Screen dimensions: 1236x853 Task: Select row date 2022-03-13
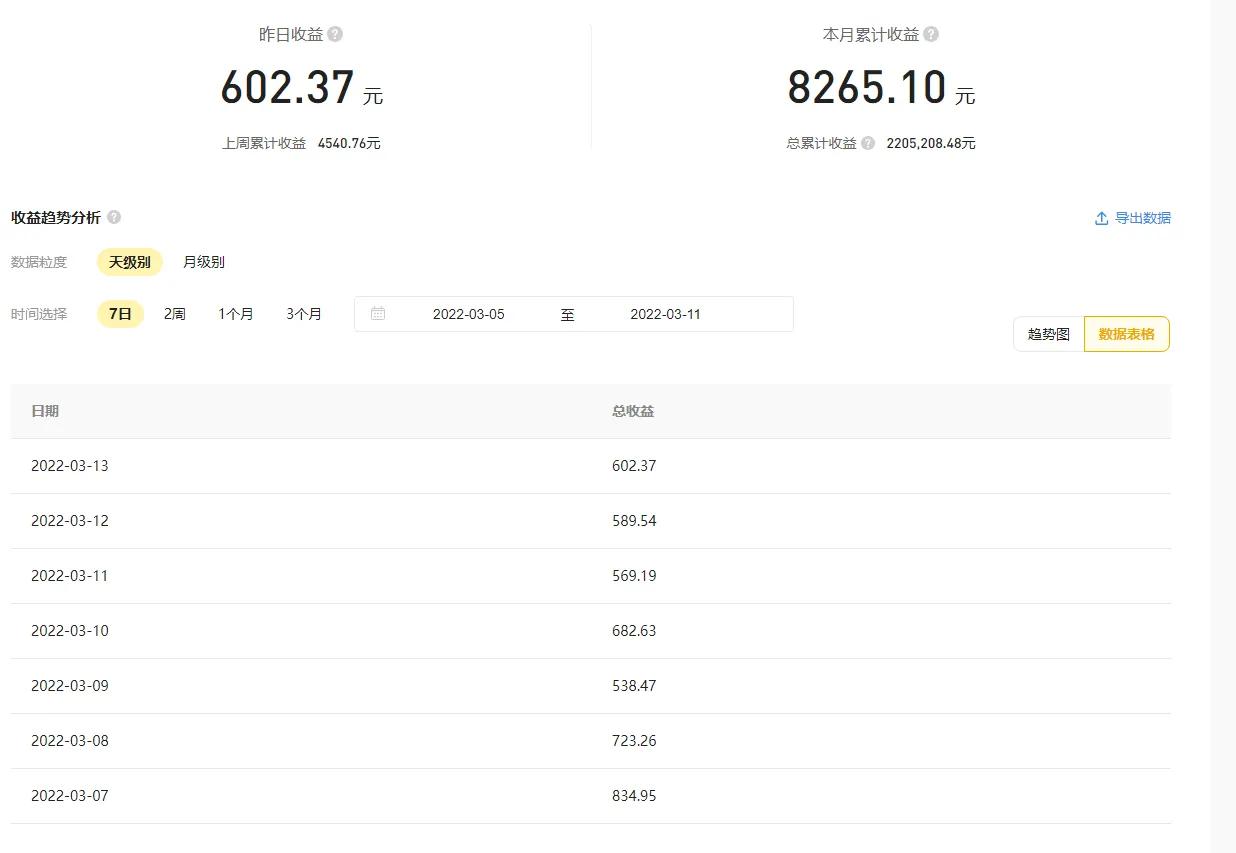70,466
